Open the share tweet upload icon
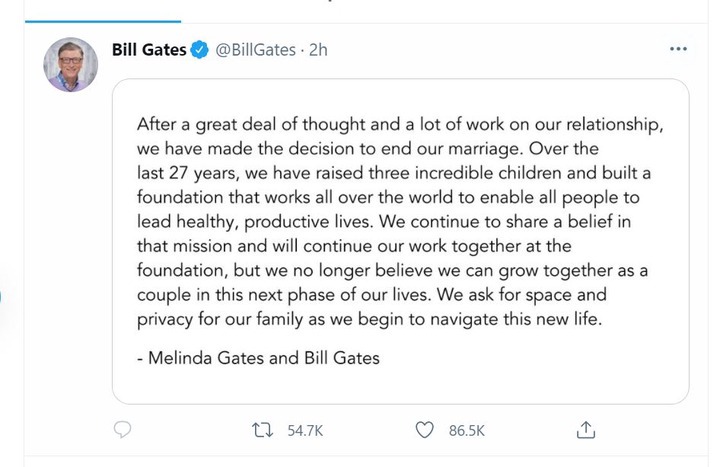 [585, 430]
